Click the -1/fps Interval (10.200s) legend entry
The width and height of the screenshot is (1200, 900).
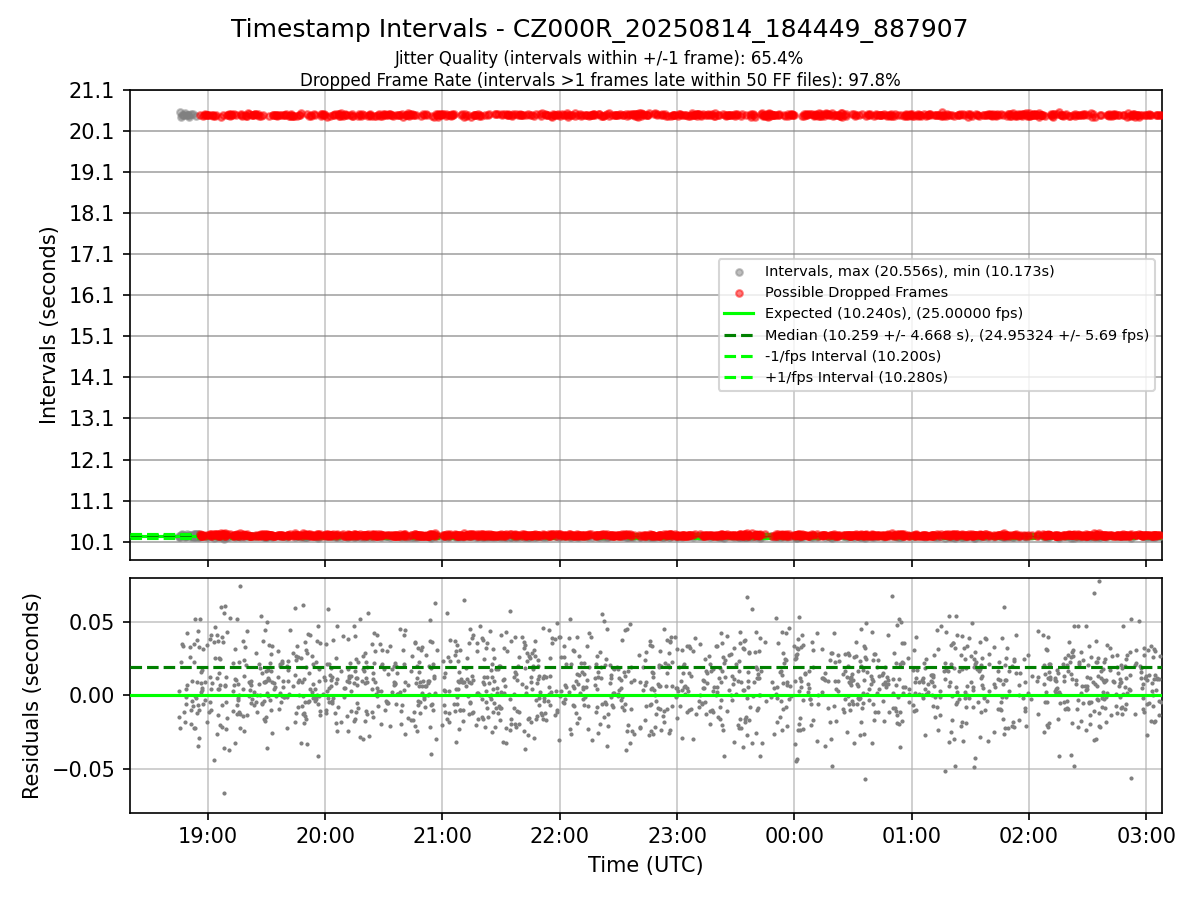(852, 356)
